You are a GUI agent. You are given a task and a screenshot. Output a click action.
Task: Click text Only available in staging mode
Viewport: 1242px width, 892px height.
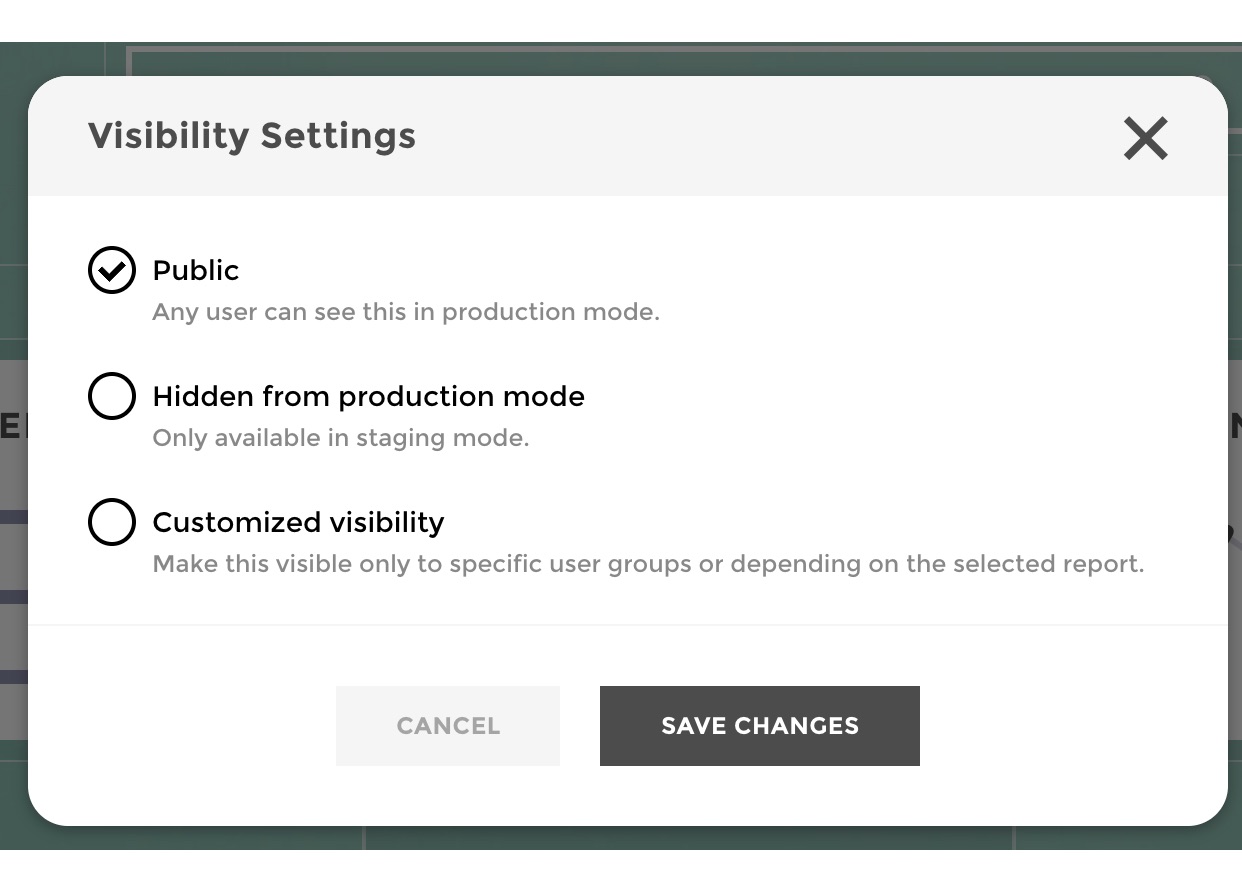tap(340, 437)
